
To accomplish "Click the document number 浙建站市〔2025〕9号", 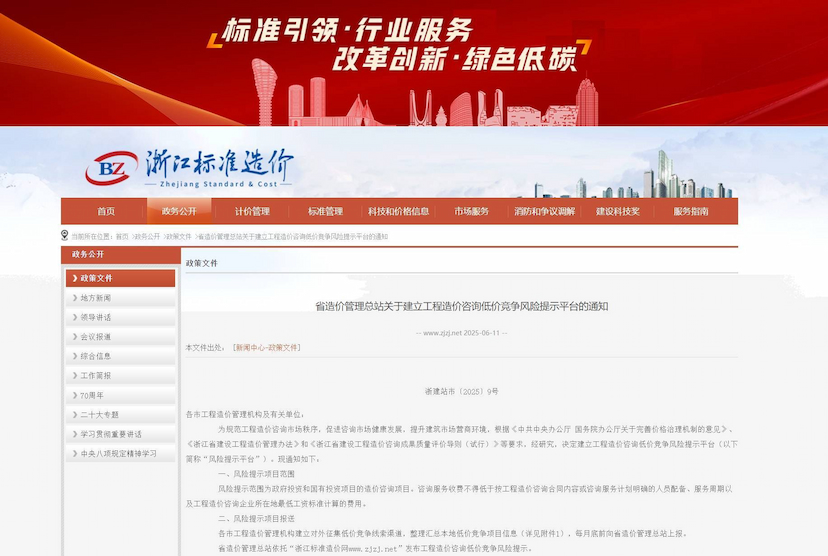I will coord(462,392).
